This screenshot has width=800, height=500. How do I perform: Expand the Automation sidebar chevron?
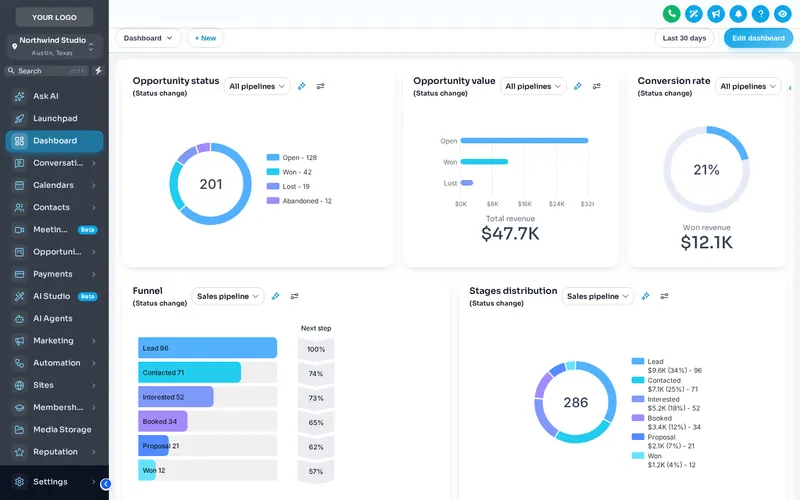tap(94, 363)
